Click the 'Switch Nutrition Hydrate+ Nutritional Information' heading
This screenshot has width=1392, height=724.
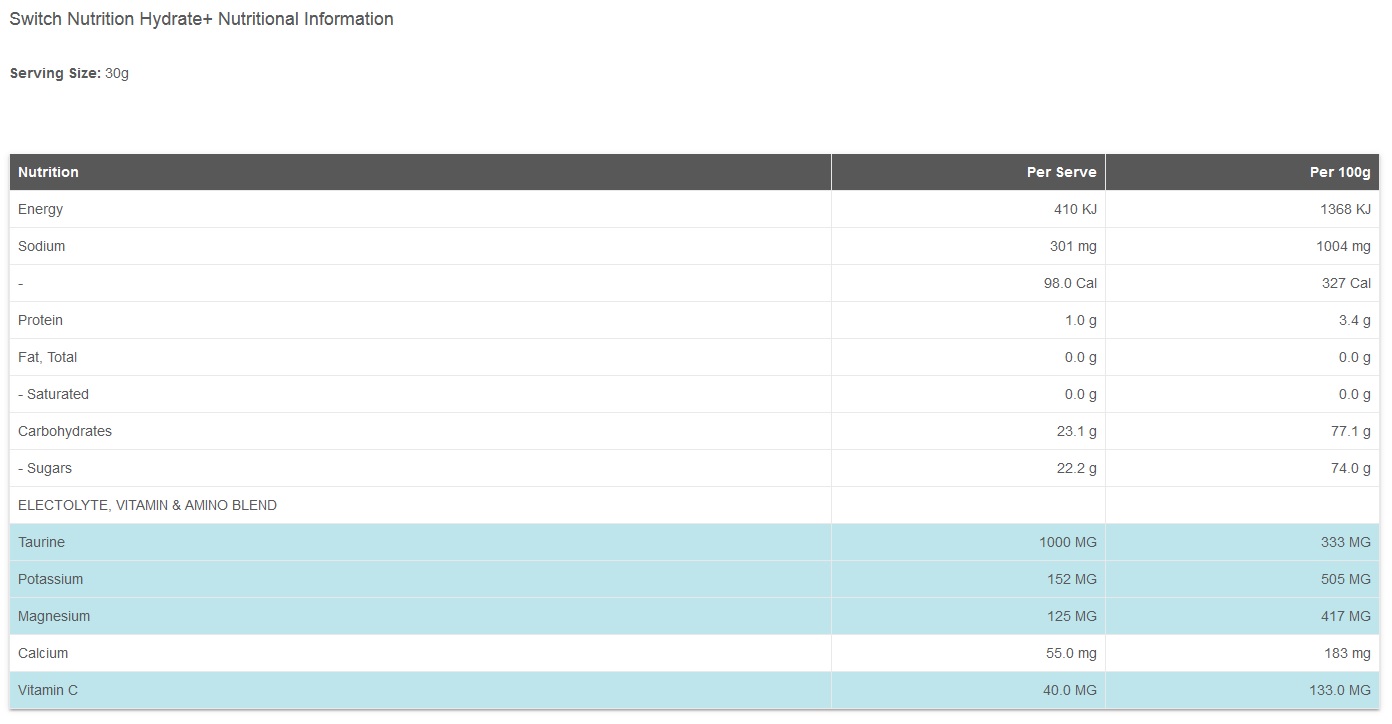(x=201, y=19)
